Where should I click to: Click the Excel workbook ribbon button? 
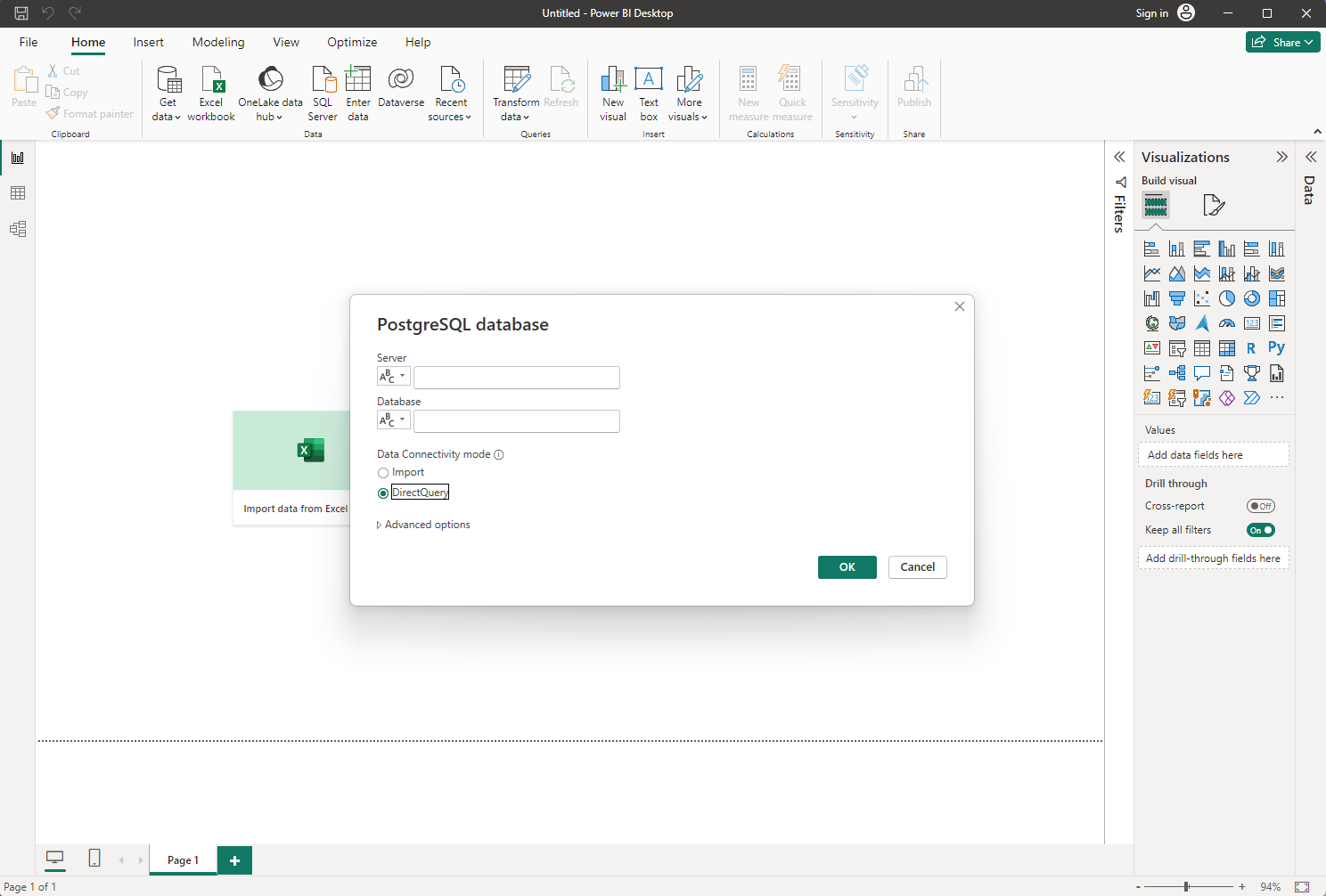coord(211,94)
